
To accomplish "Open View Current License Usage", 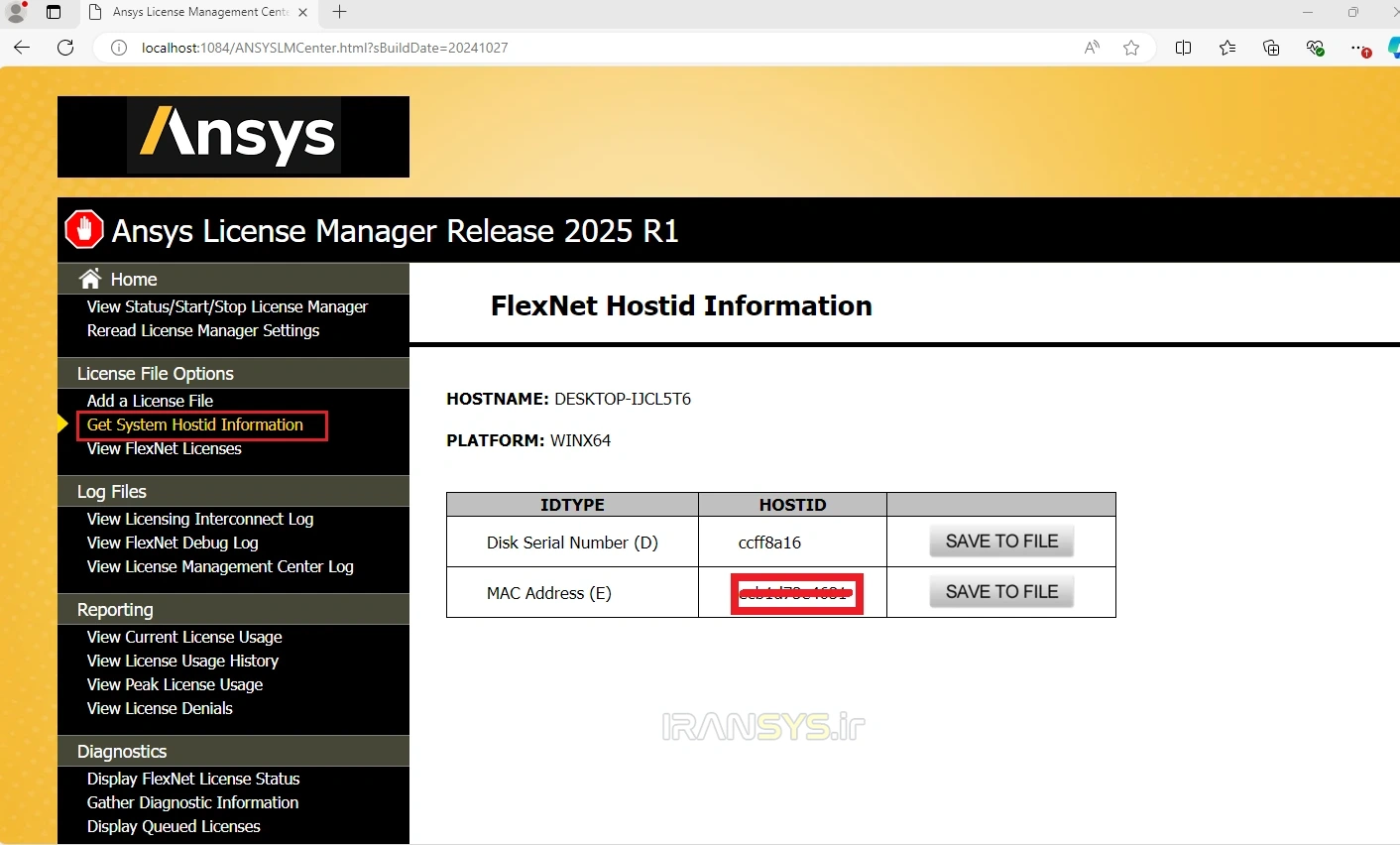I will click(x=184, y=637).
